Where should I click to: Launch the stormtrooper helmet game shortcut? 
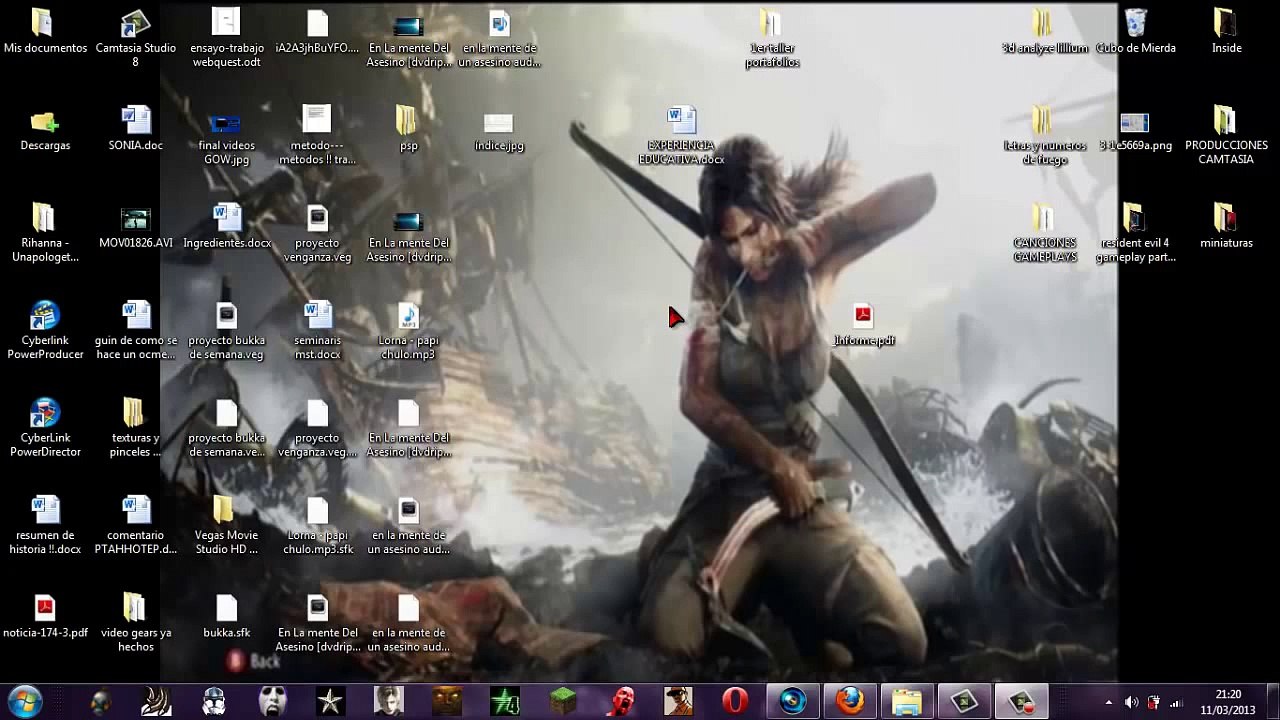point(214,702)
